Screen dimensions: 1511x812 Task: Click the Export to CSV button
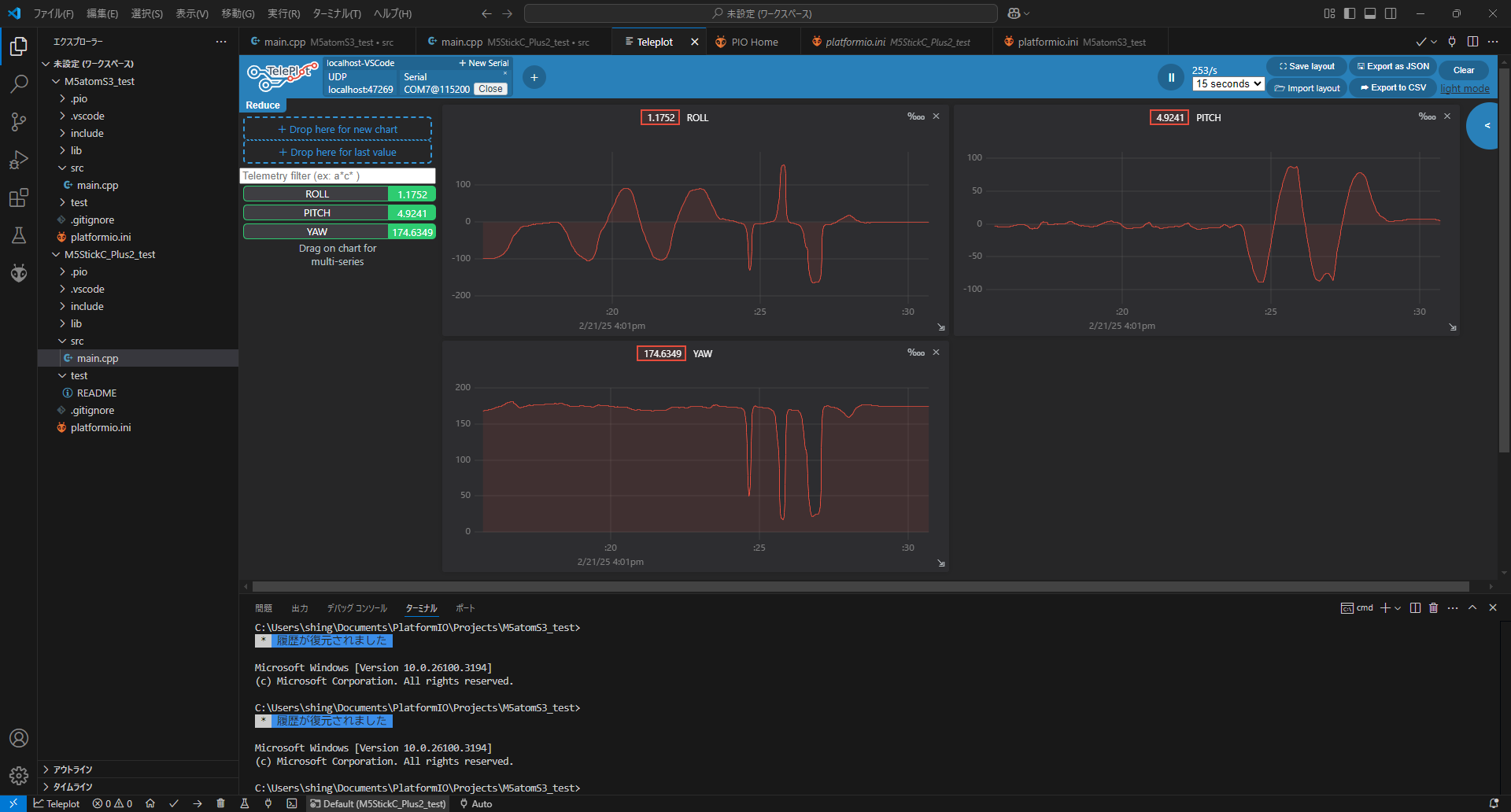pos(1393,87)
